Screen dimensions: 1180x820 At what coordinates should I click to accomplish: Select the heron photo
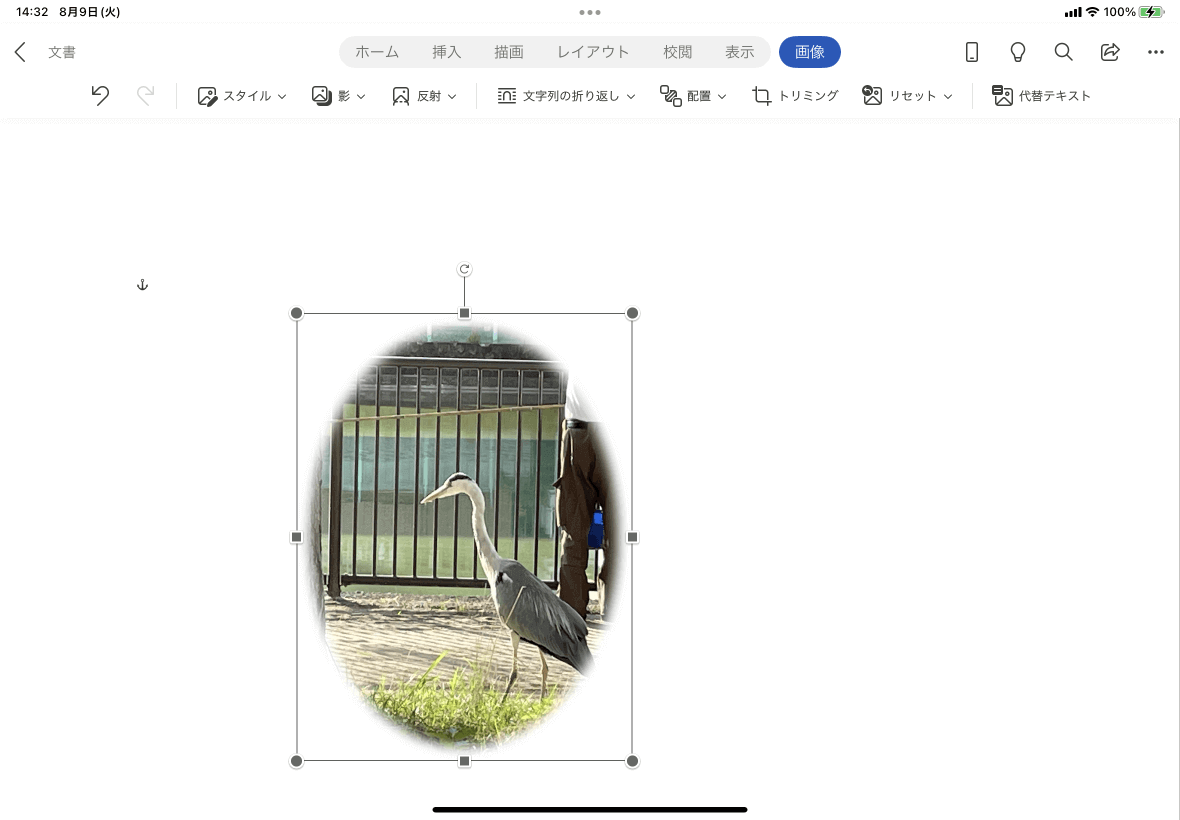[464, 537]
